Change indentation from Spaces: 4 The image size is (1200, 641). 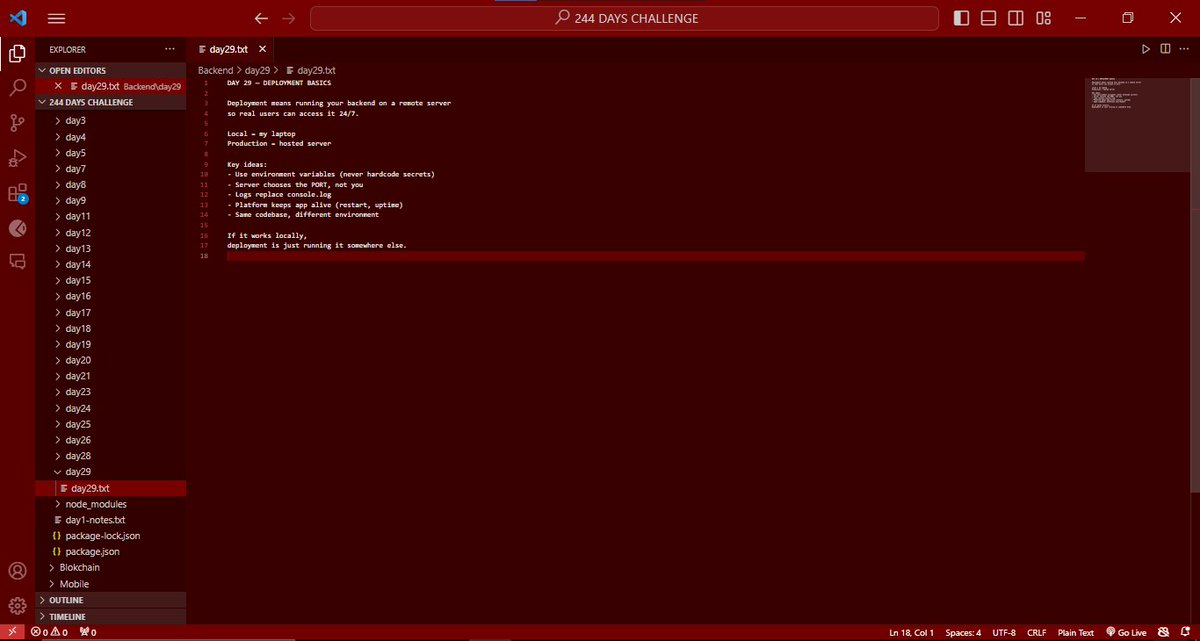[963, 632]
